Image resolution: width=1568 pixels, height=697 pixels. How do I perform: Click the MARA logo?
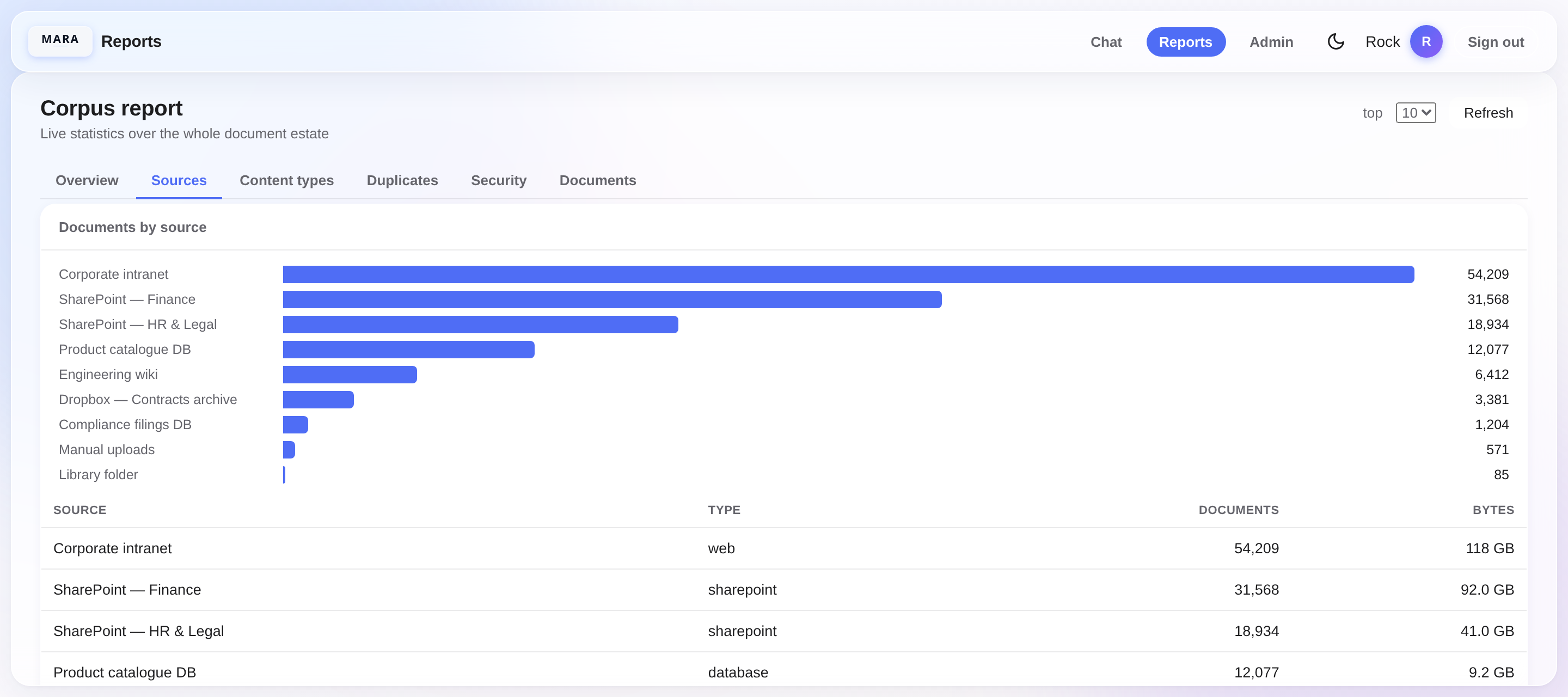coord(60,41)
